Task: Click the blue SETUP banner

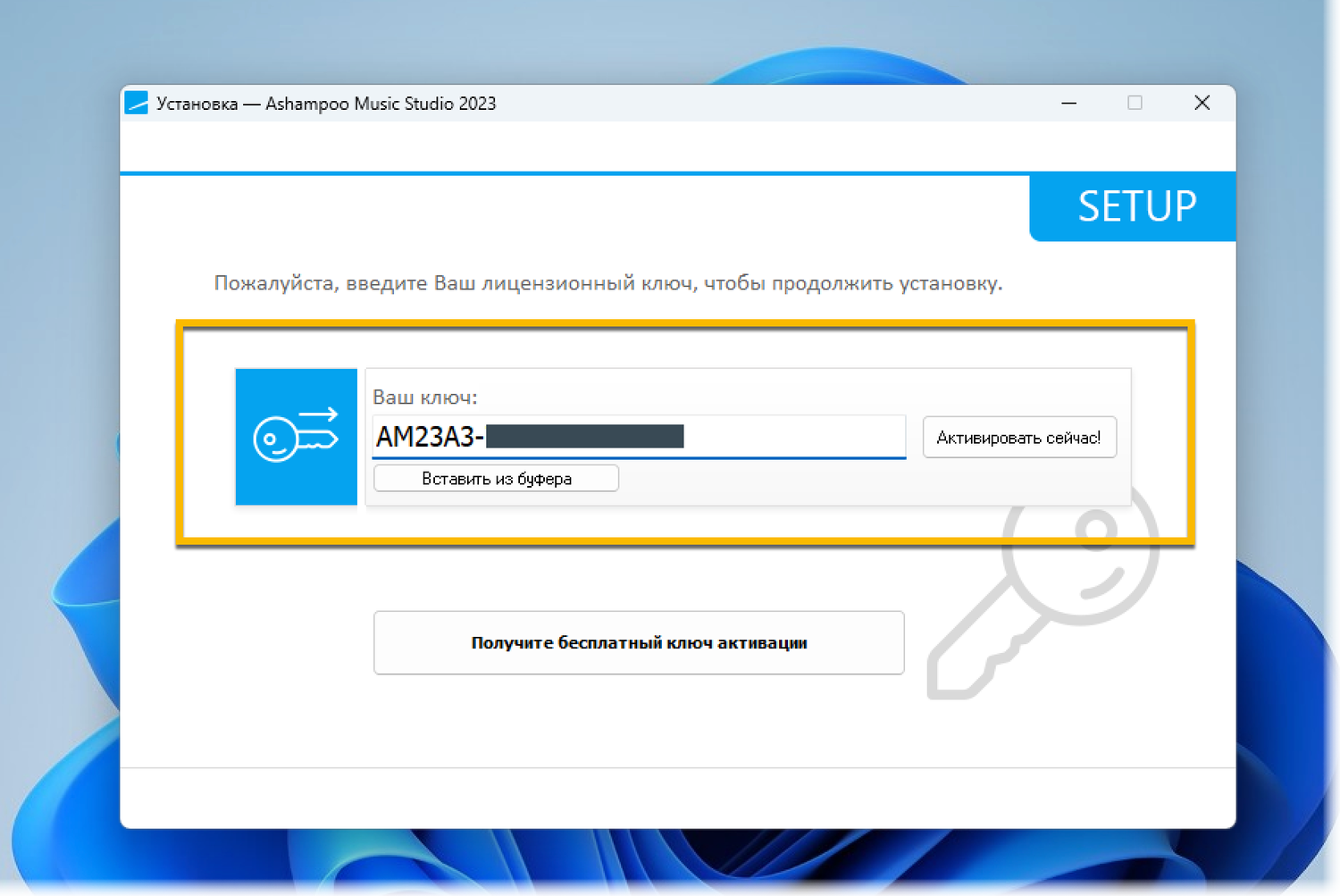Action: click(x=1133, y=207)
